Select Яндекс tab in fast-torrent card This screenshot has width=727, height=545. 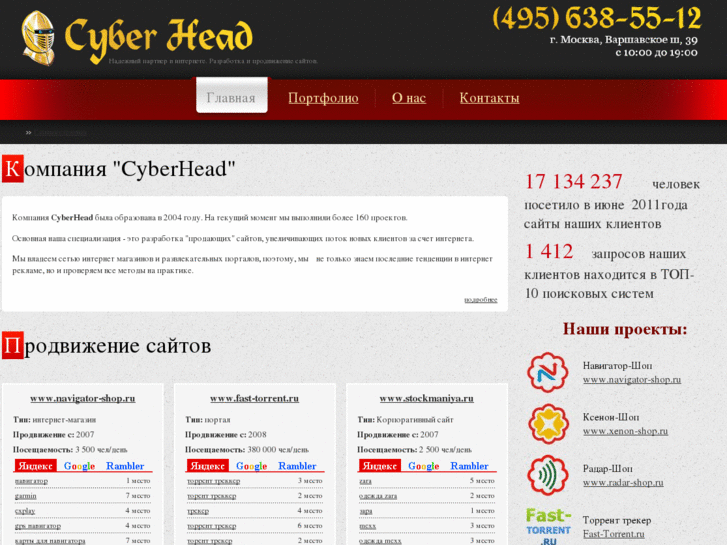[x=207, y=466]
